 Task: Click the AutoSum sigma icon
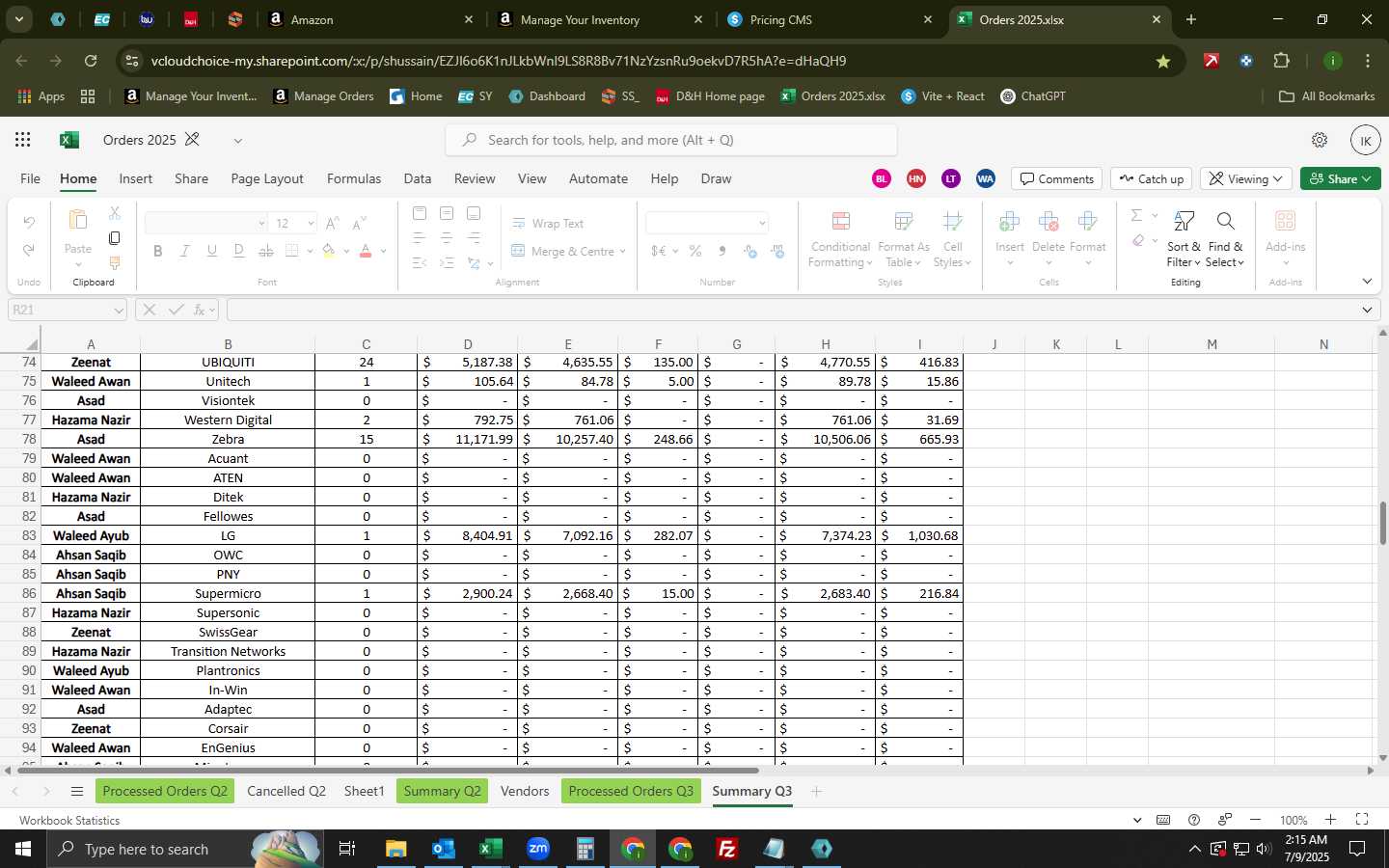[1136, 215]
